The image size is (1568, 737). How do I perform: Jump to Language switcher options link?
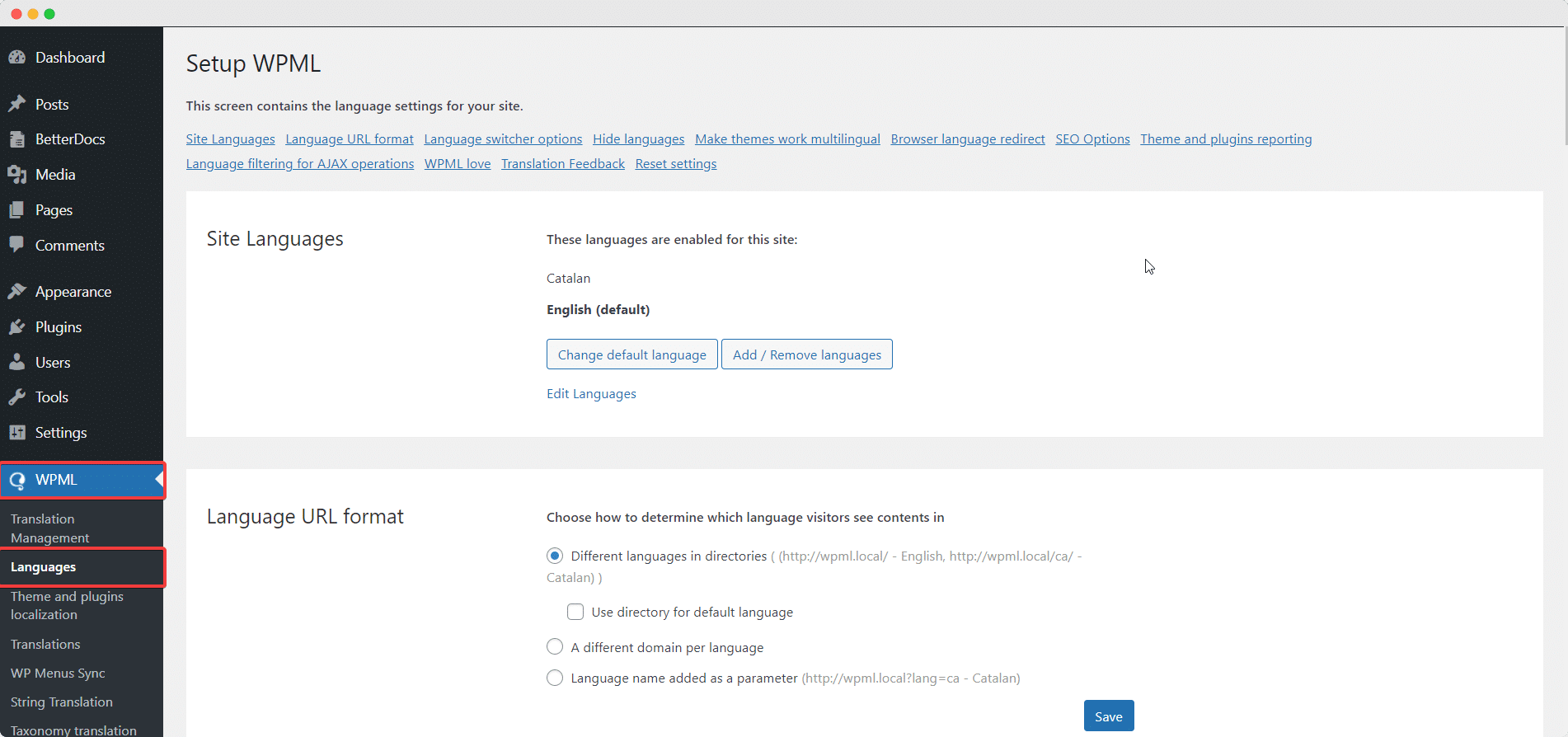click(x=503, y=139)
